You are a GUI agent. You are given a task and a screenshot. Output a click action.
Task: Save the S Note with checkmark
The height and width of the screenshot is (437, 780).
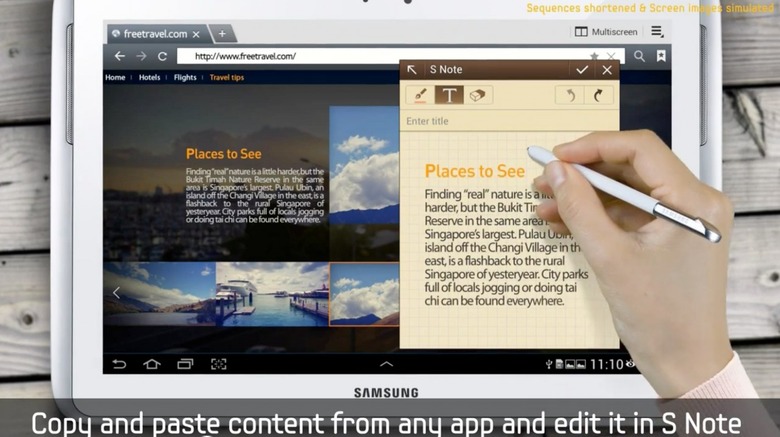(x=582, y=70)
